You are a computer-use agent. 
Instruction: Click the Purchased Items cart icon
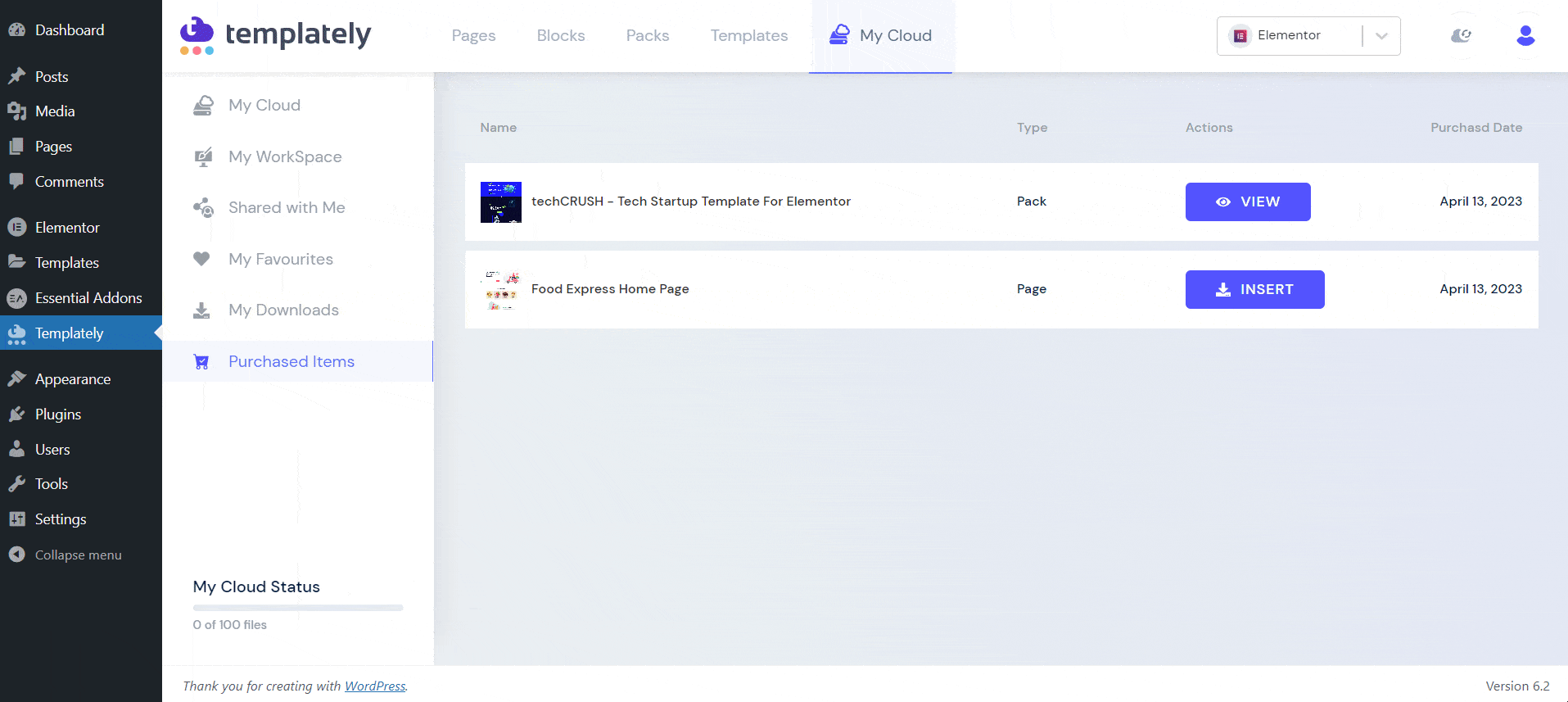[x=201, y=362]
